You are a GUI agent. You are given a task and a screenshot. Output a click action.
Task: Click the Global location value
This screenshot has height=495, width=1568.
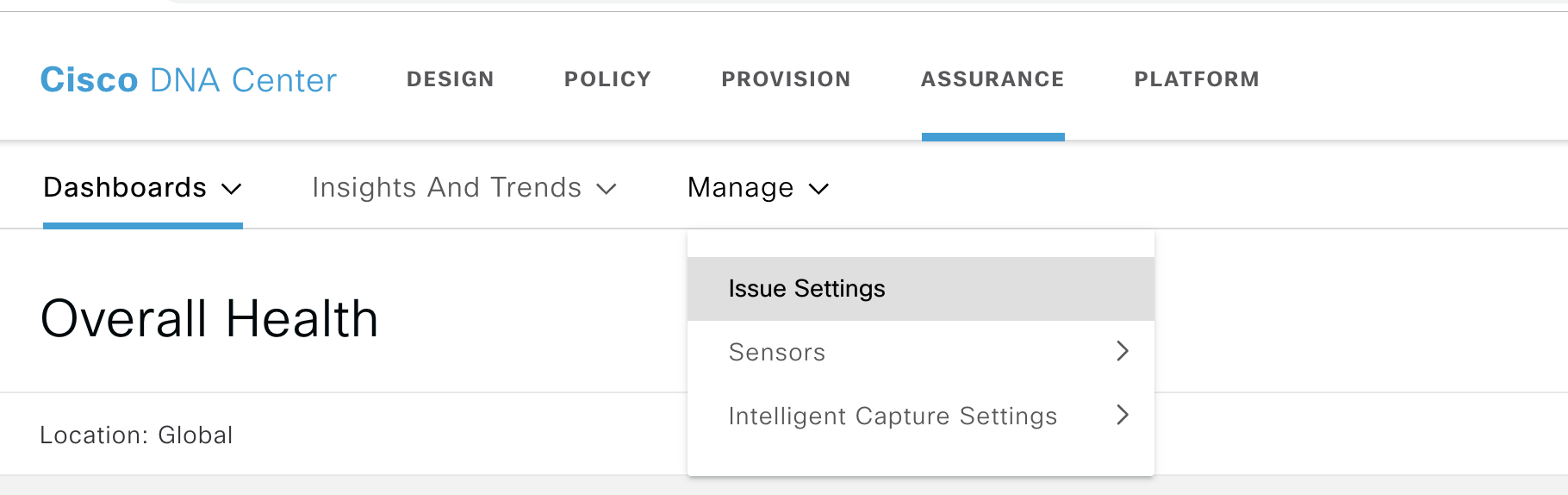[x=196, y=435]
